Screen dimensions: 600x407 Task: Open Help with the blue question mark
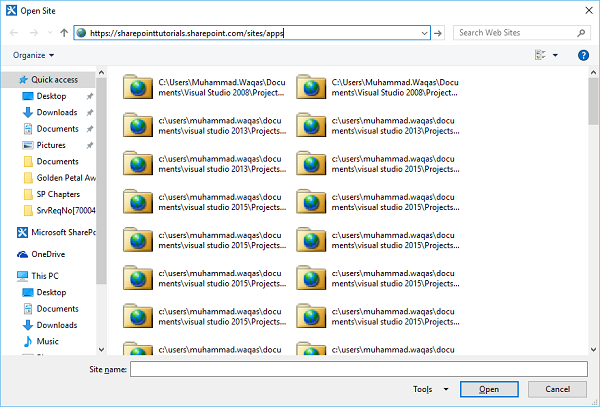[x=583, y=55]
